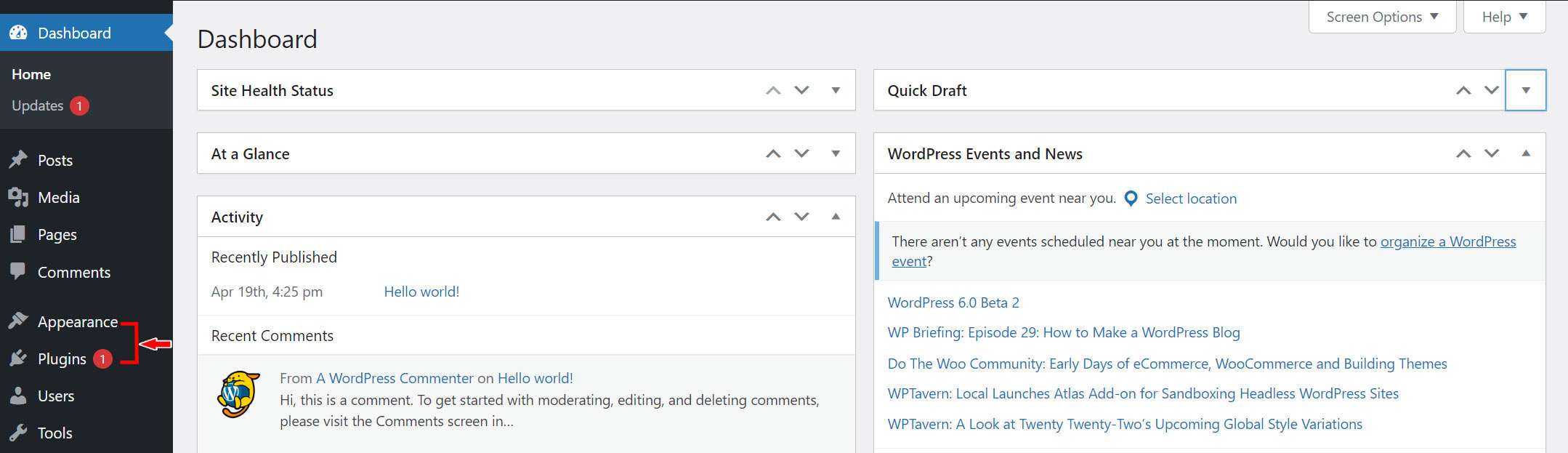Open WPTavern Local Launches Atlas Add-on link
The image size is (1568, 453).
coord(1143,393)
